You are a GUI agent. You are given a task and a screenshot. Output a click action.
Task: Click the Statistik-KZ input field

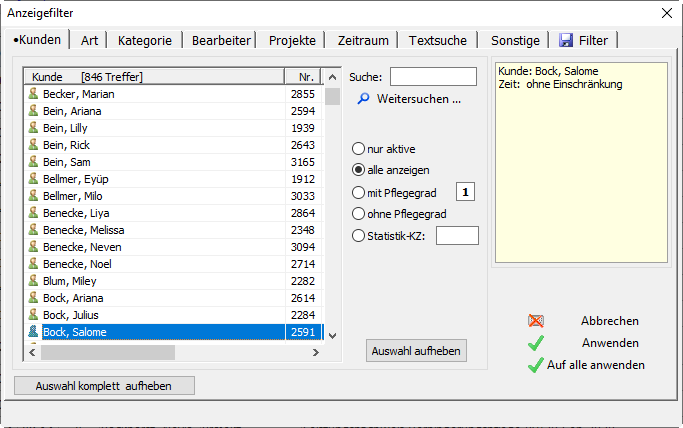457,236
